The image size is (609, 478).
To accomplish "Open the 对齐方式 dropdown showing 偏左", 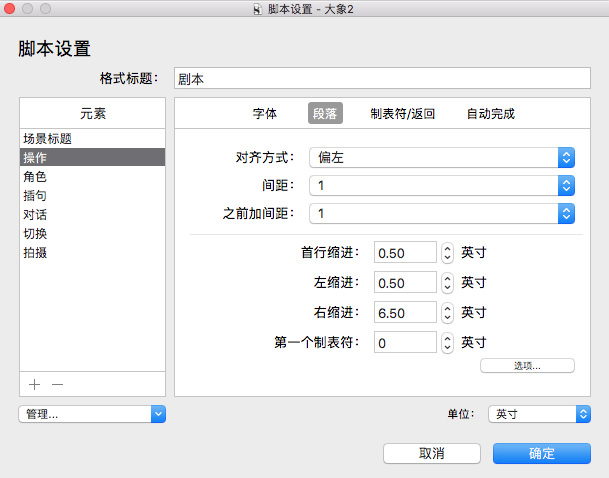I will tap(442, 158).
